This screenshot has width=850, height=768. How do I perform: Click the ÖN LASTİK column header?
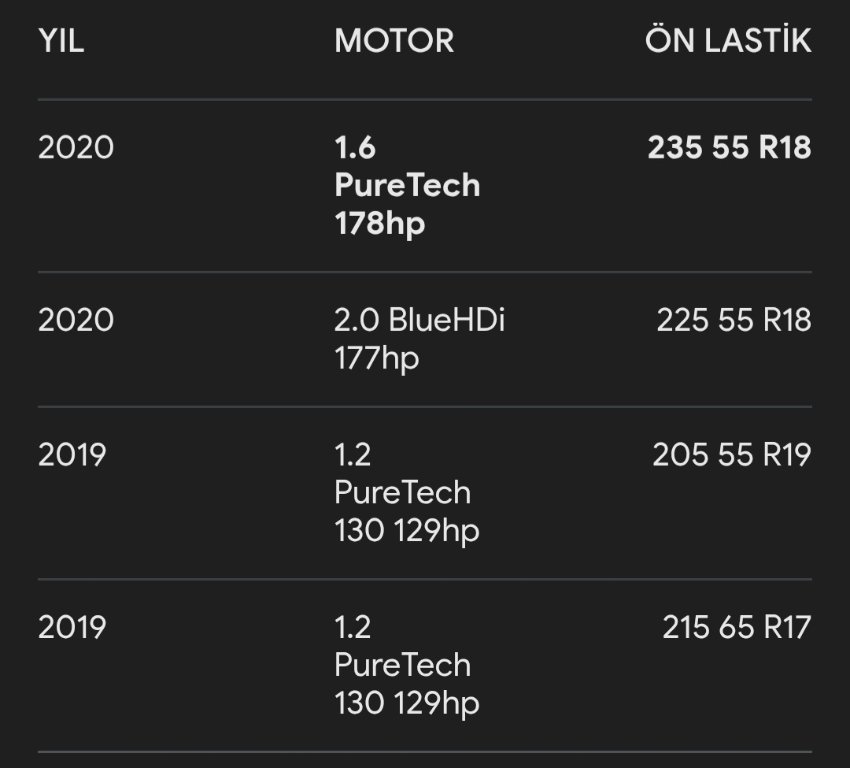click(728, 41)
